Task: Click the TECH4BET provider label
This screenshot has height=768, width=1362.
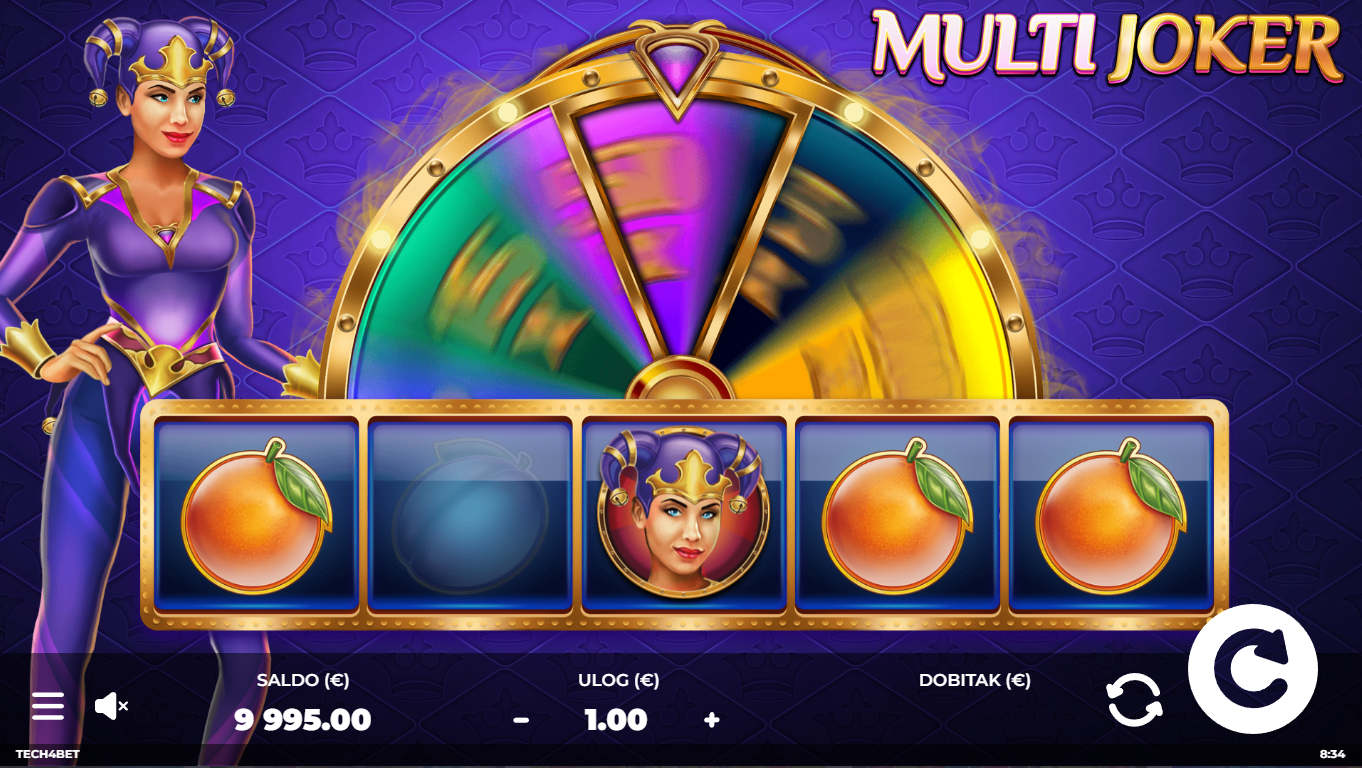Action: pos(48,754)
